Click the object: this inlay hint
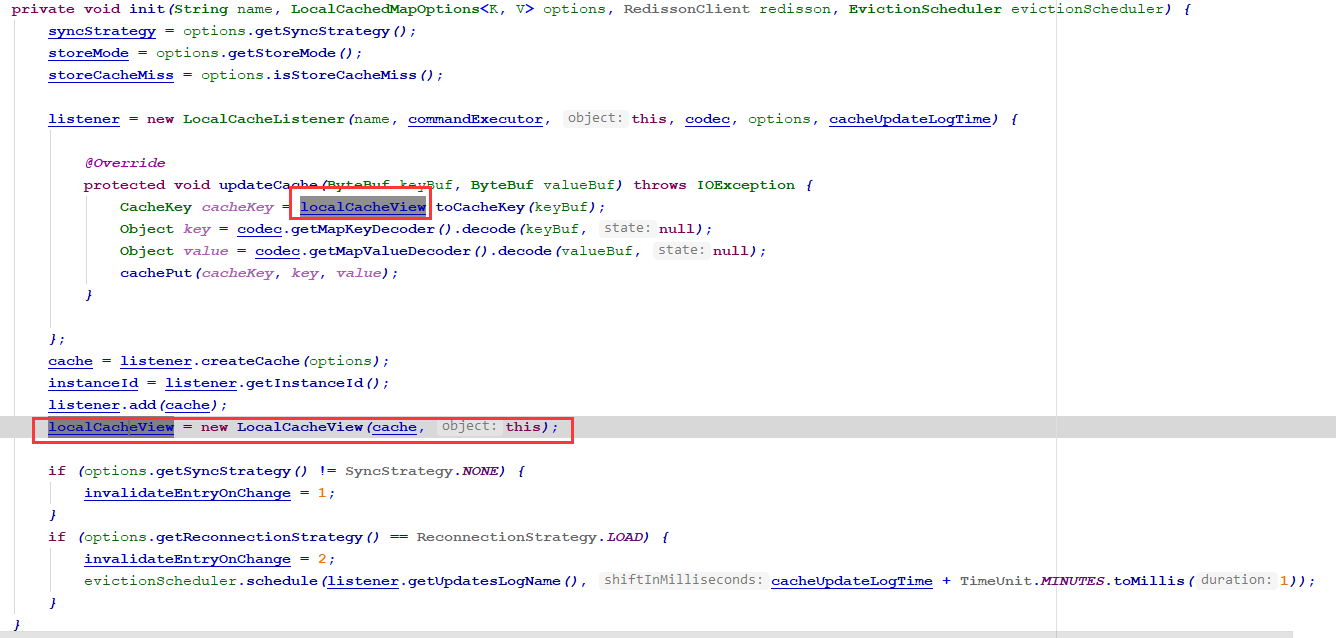Screen dimensions: 1336x638 coord(596,118)
